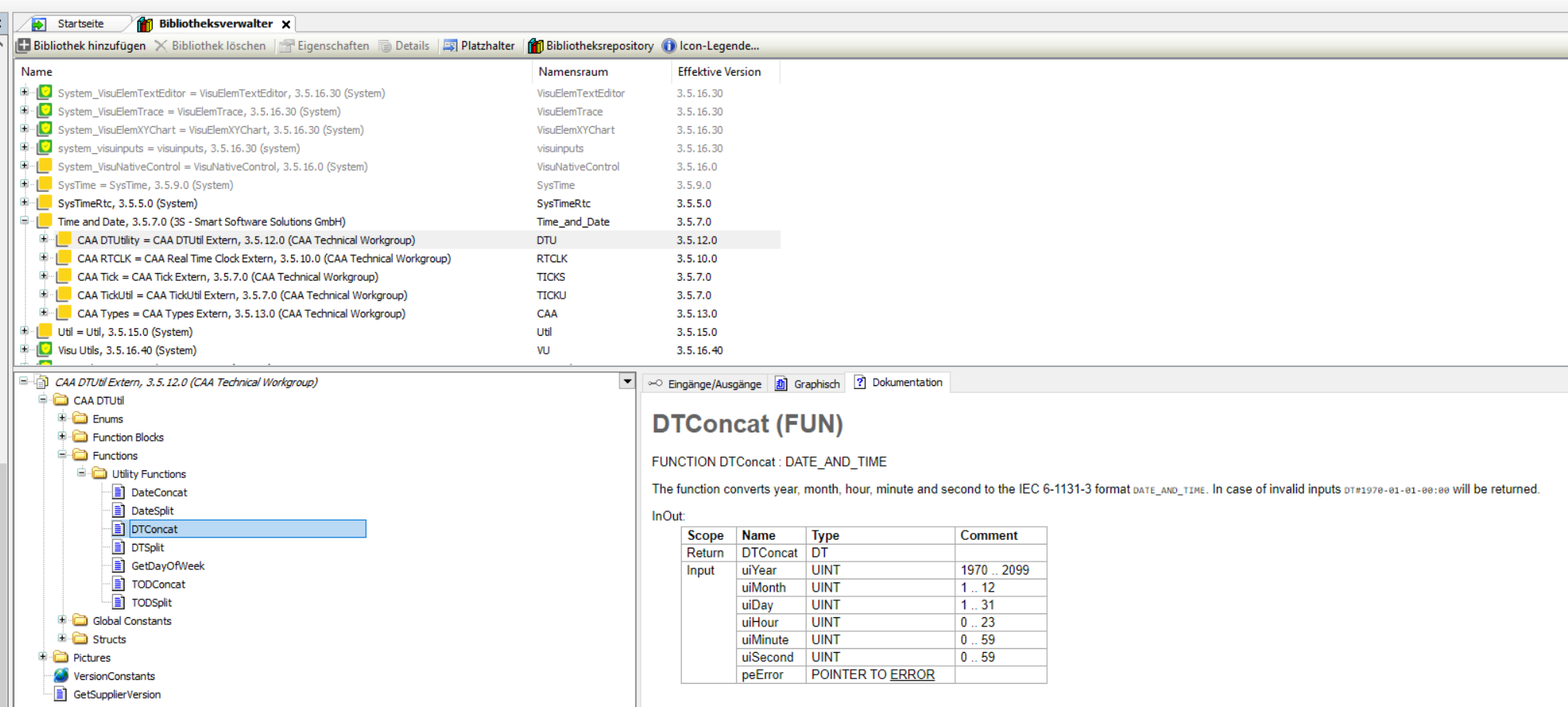Expand the CAA DTUtility sub-library

(x=44, y=239)
